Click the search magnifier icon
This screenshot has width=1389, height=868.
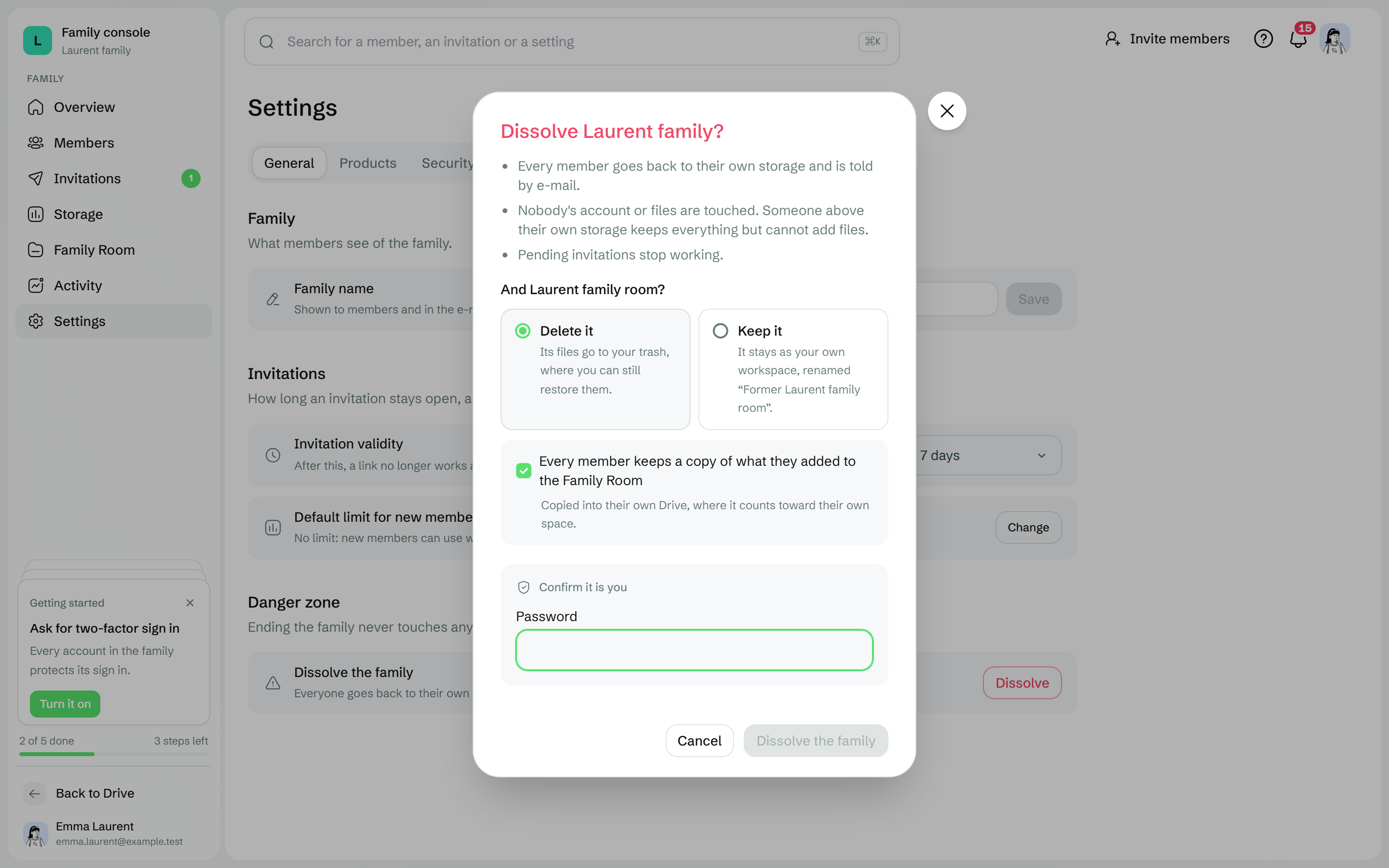tap(266, 42)
